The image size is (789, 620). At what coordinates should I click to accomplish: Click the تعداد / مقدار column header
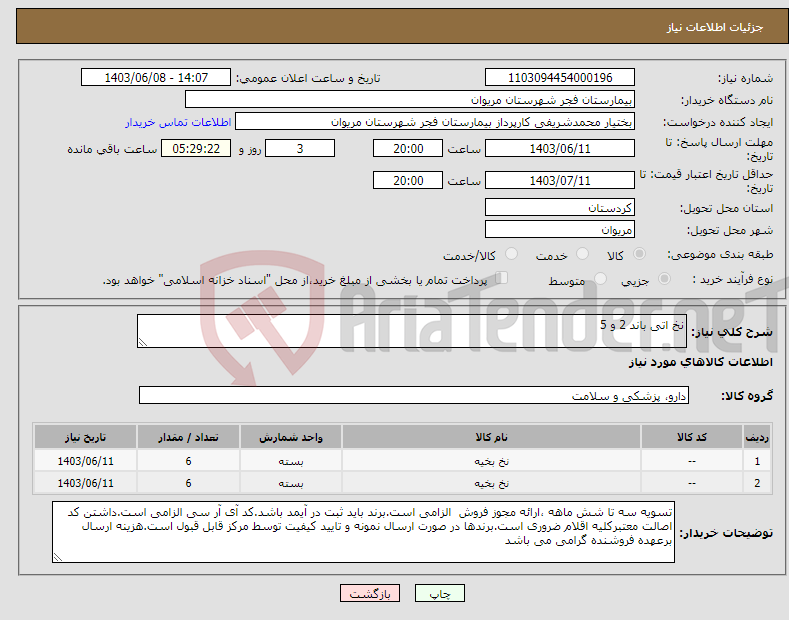pyautogui.click(x=188, y=437)
